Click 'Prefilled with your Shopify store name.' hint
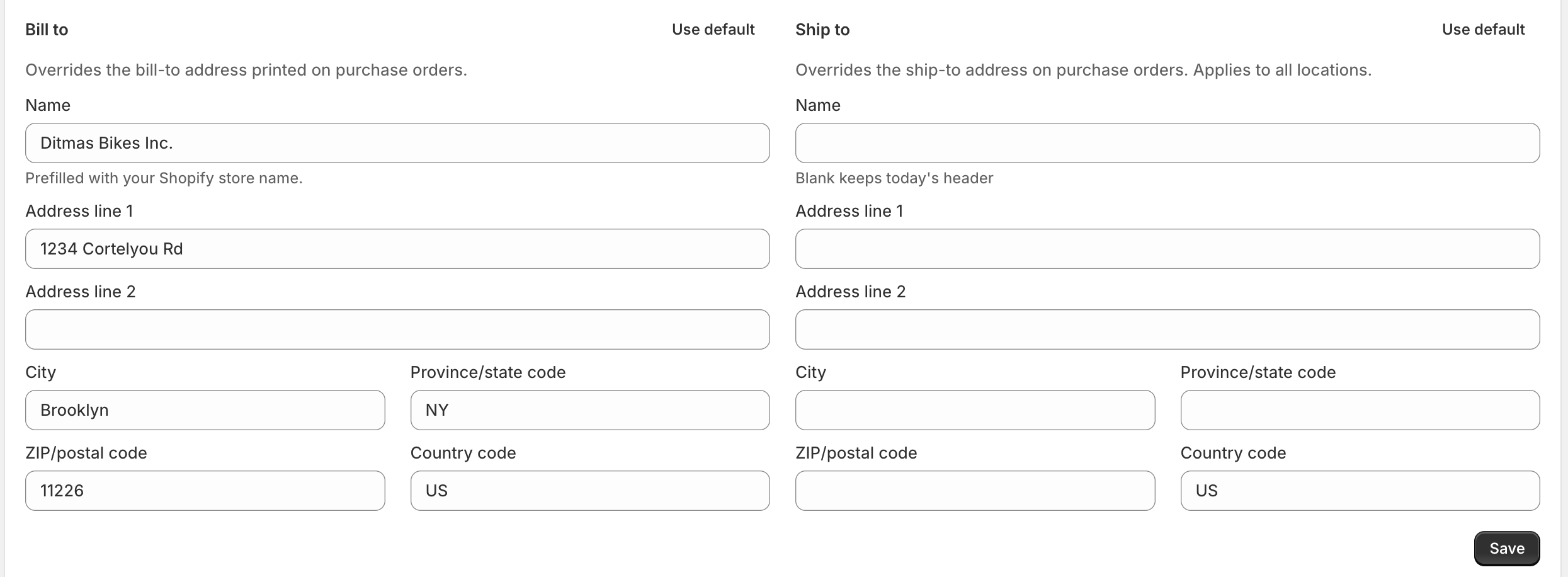The width and height of the screenshot is (1568, 577). click(x=164, y=178)
